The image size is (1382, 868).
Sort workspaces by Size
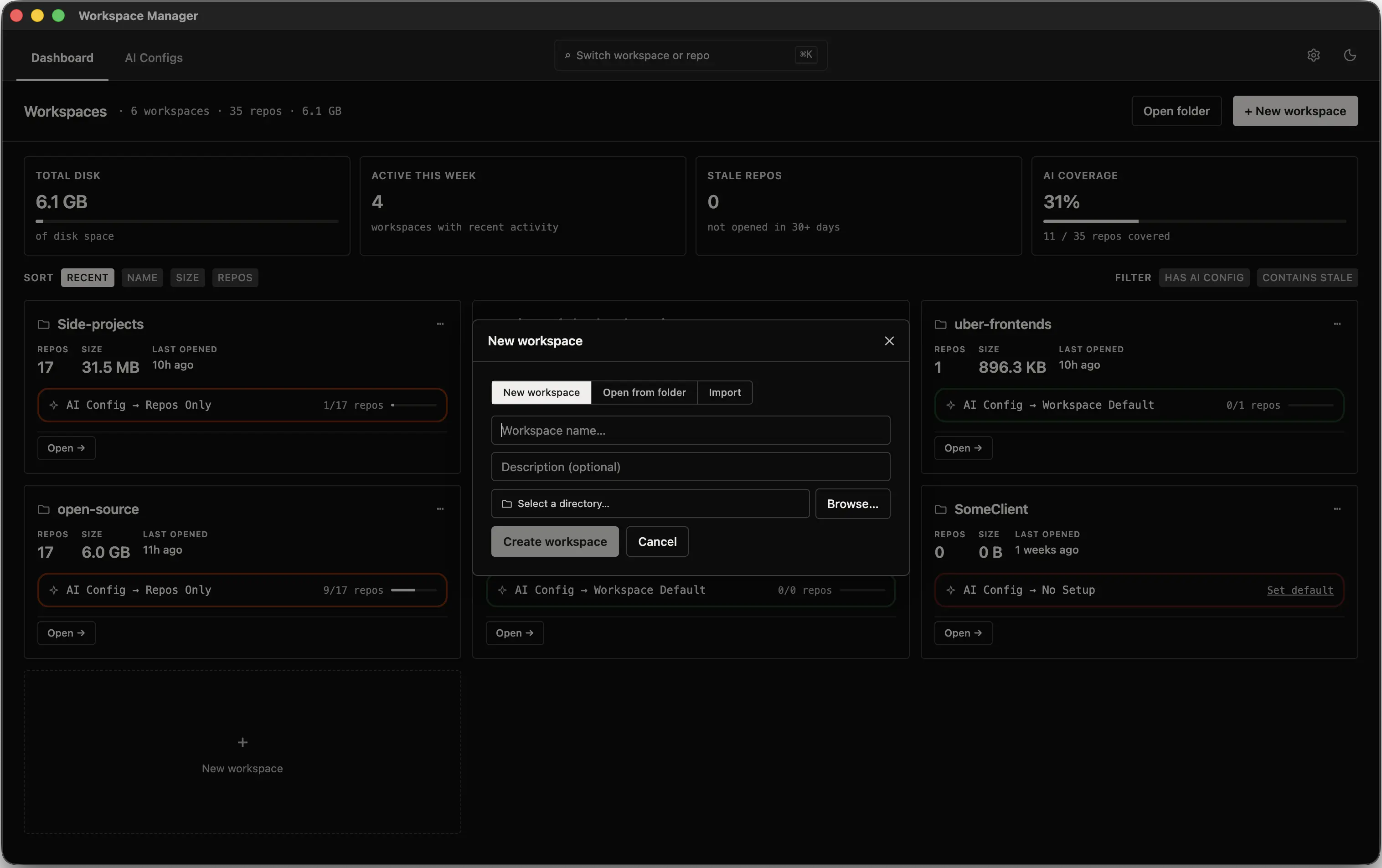[x=188, y=277]
